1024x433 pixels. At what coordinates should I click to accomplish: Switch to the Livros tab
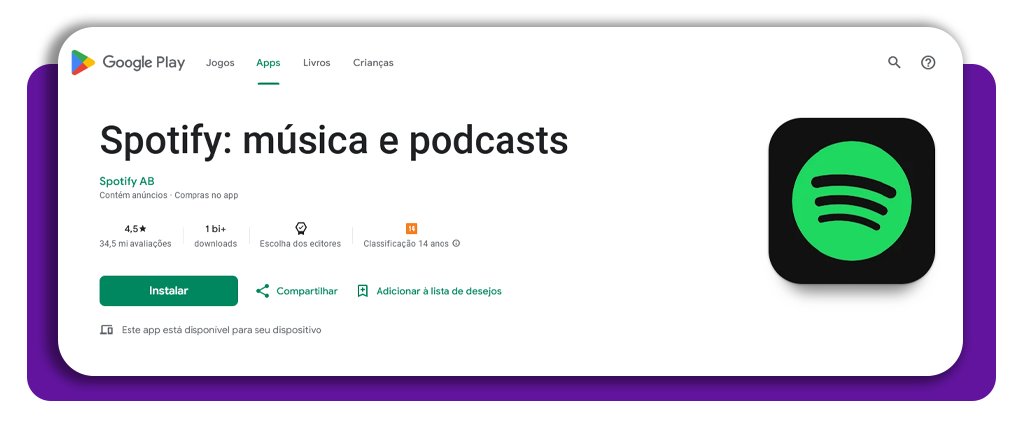317,63
